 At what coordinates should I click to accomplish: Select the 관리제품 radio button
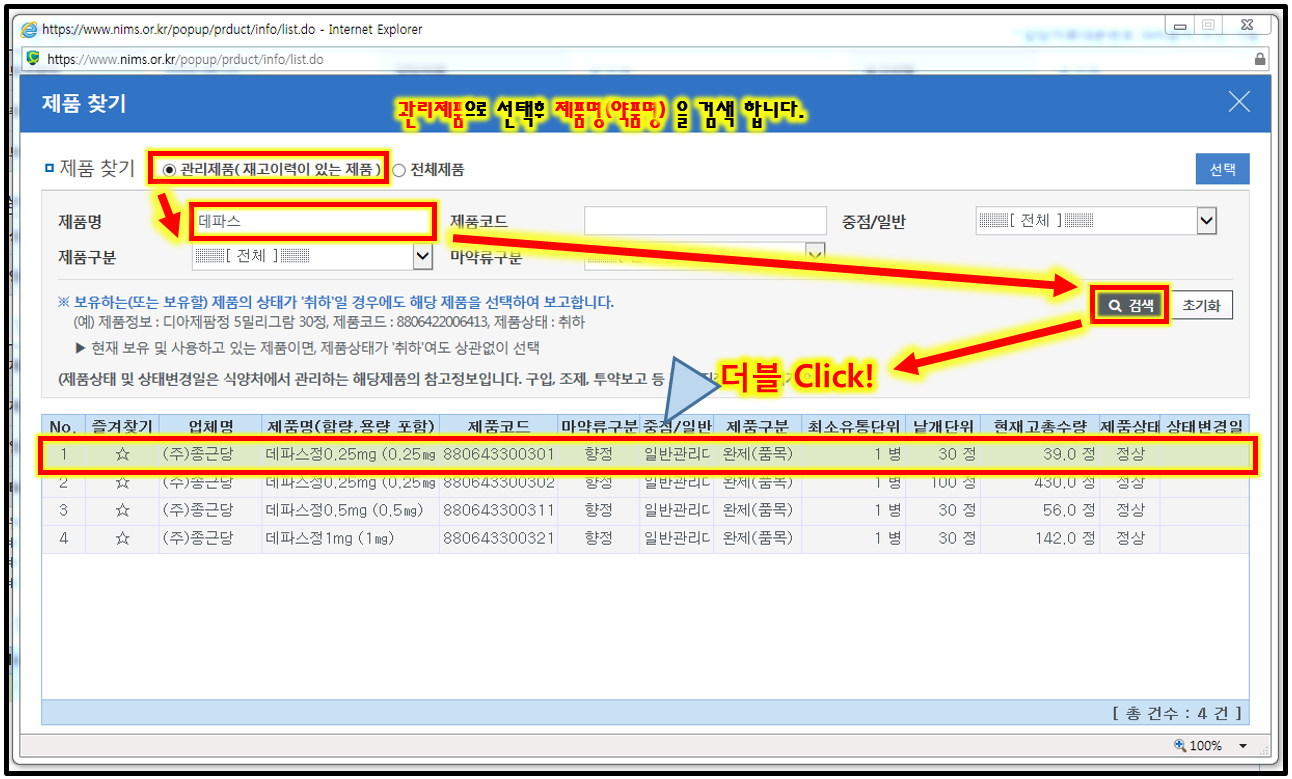(x=169, y=170)
